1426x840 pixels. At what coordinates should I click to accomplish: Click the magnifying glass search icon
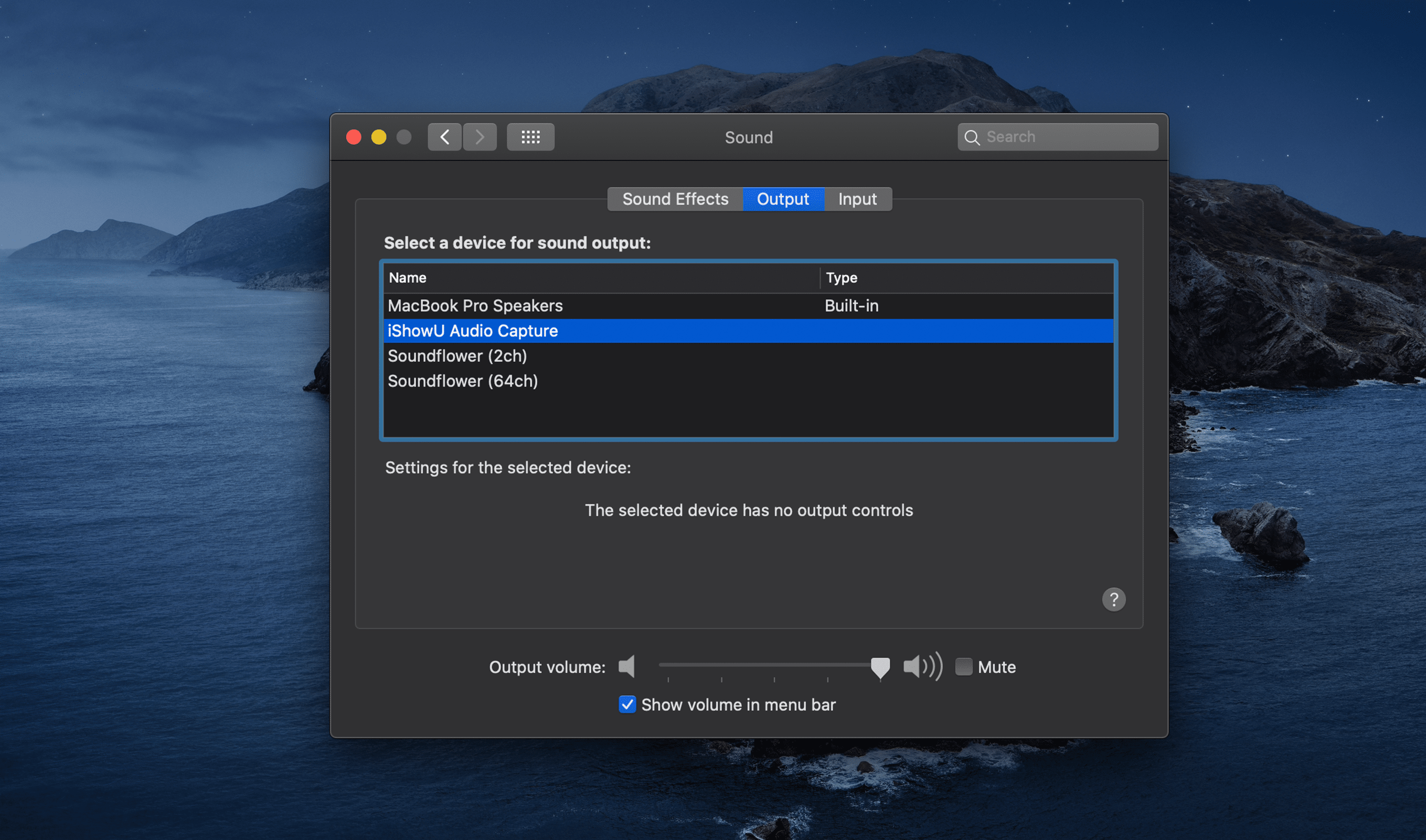point(972,137)
